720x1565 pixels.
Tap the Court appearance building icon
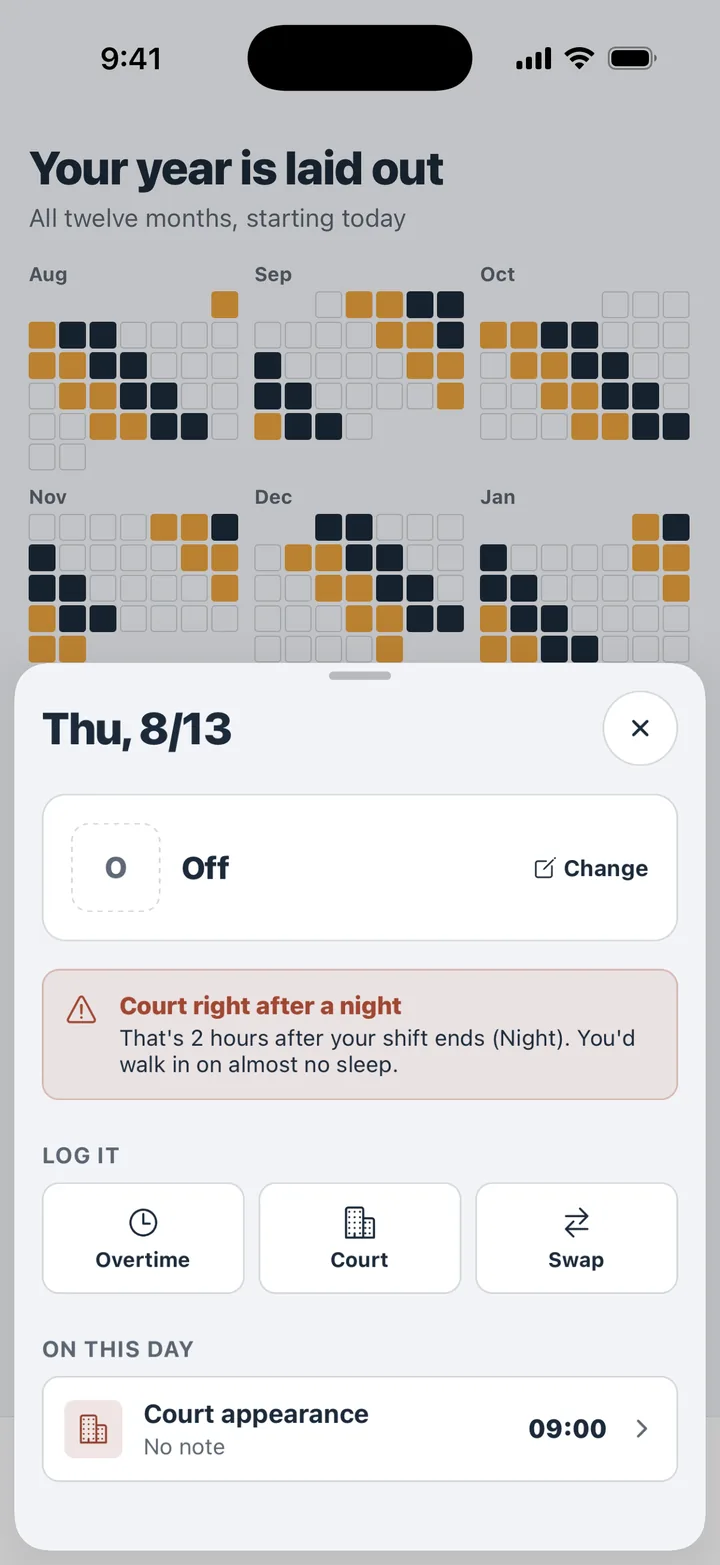93,1429
